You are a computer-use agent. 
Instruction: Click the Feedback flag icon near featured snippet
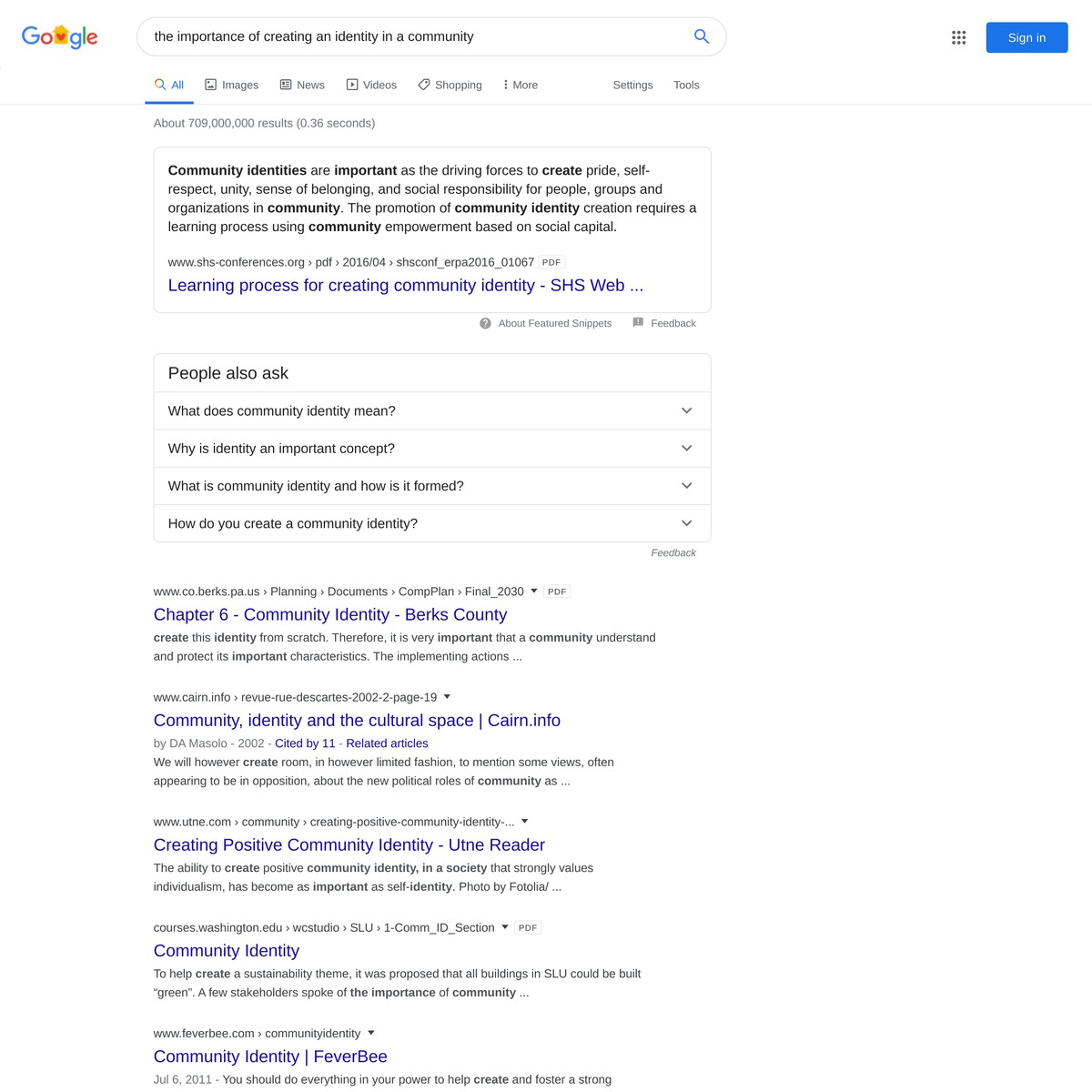637,322
